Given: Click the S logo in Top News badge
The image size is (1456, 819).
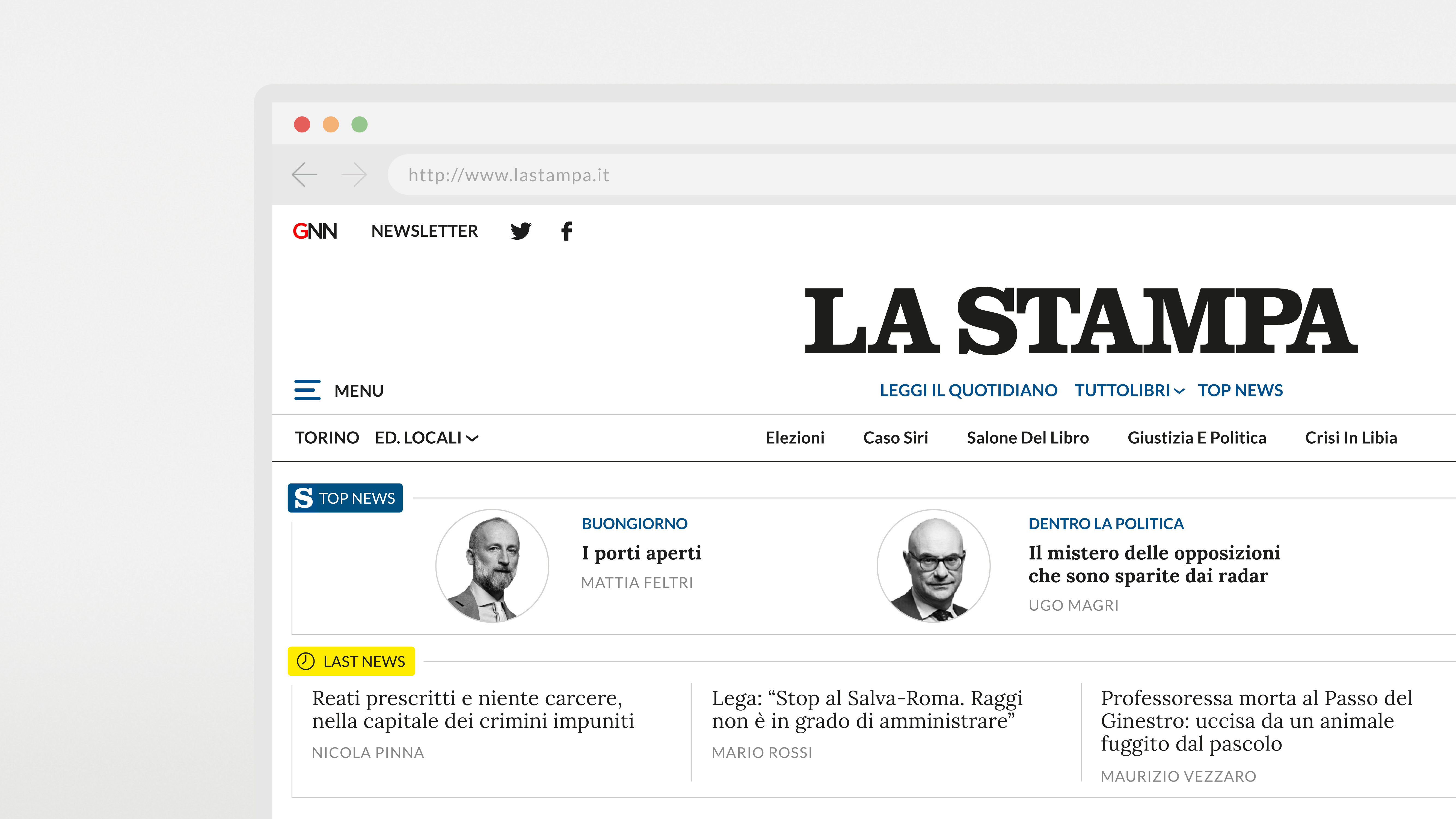Looking at the screenshot, I should [304, 498].
